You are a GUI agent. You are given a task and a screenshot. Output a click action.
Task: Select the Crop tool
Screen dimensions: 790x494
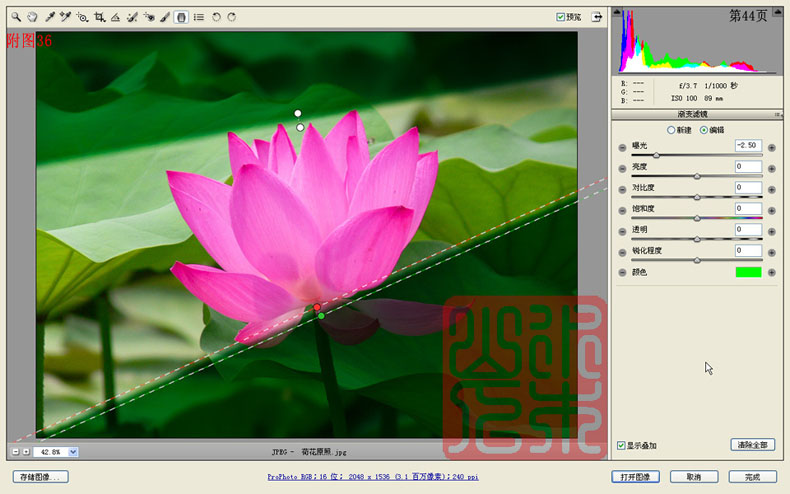[x=99, y=17]
